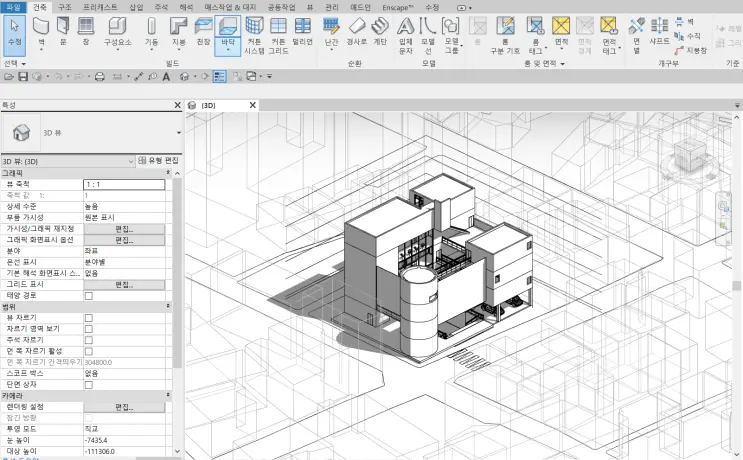Select the 커튼 시스템 tool
The width and height of the screenshot is (743, 460).
[x=254, y=36]
